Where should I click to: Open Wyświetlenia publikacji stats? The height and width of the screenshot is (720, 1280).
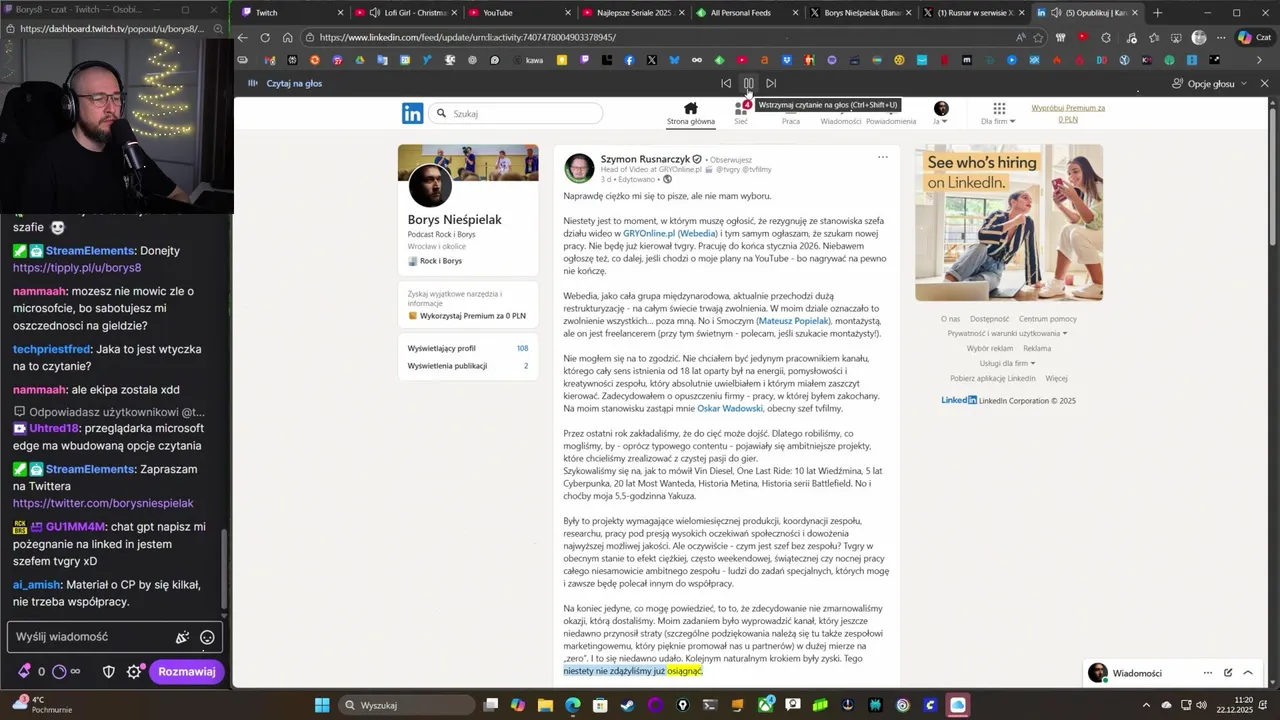(467, 366)
